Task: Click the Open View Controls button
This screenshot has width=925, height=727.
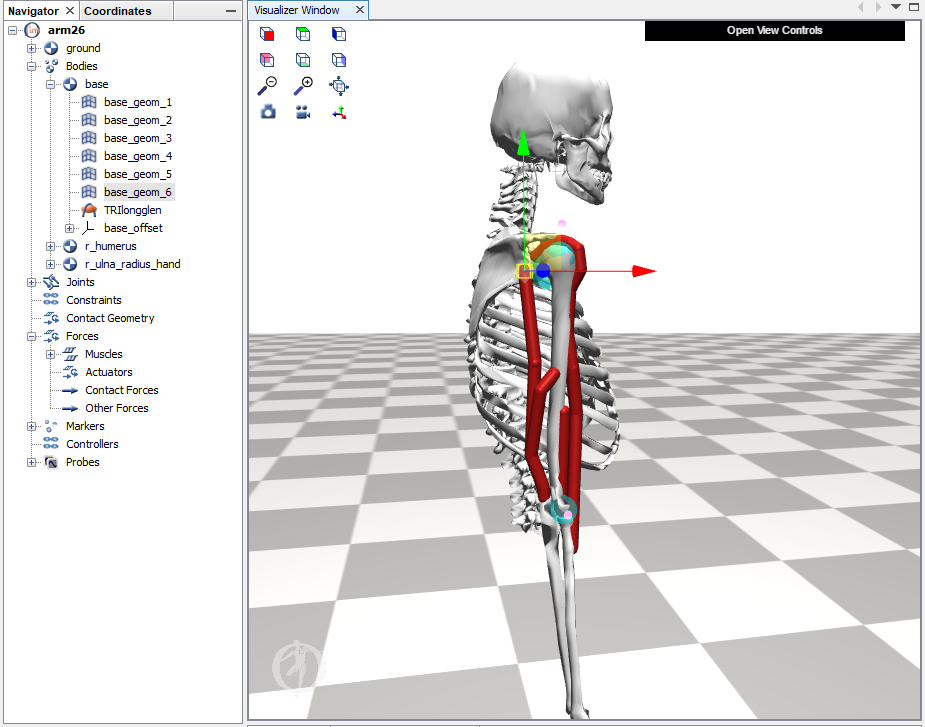Action: 774,30
